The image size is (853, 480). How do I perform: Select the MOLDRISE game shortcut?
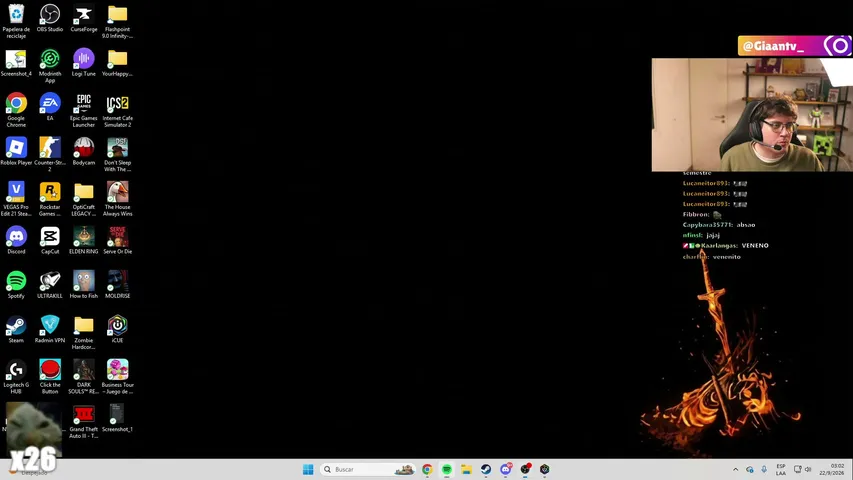[x=118, y=285]
